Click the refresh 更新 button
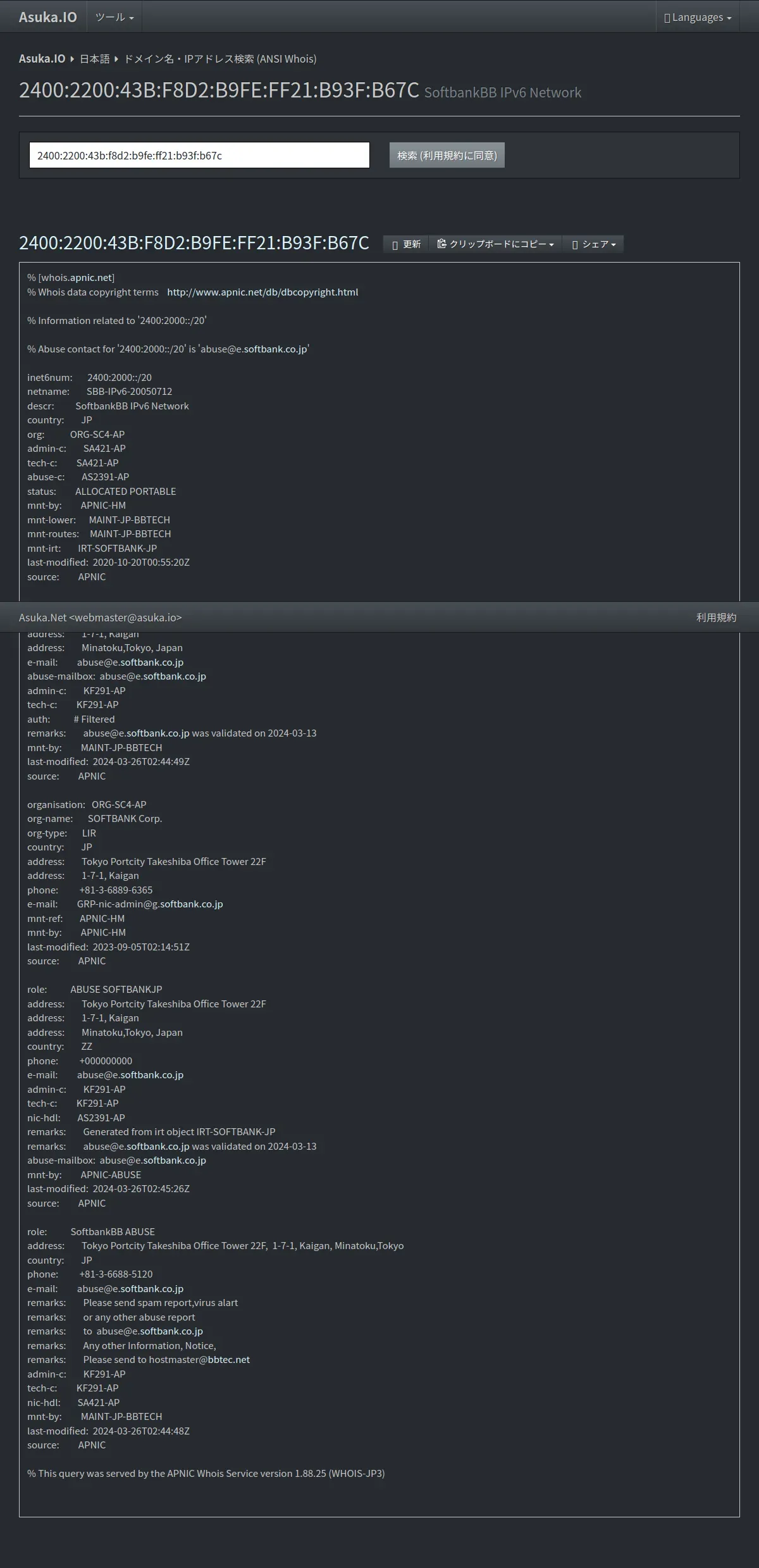 406,244
